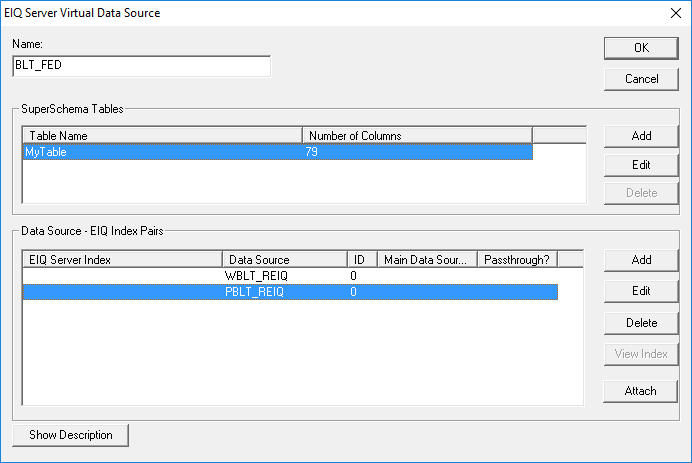Select the MyTable row
Screen dimensions: 692x463
(278, 152)
